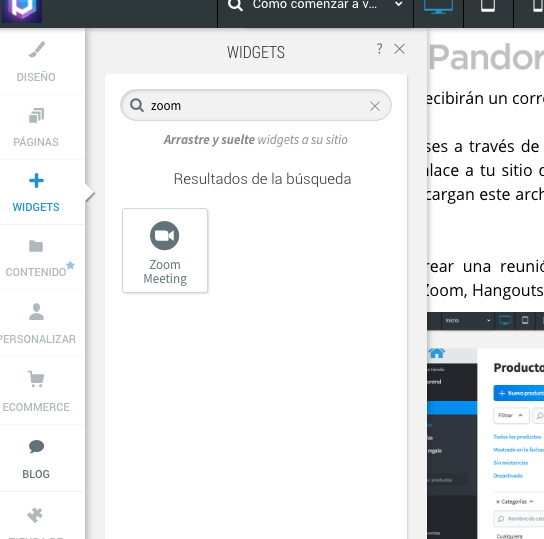
Task: Open the Blog panel in sidebar
Action: [36, 458]
